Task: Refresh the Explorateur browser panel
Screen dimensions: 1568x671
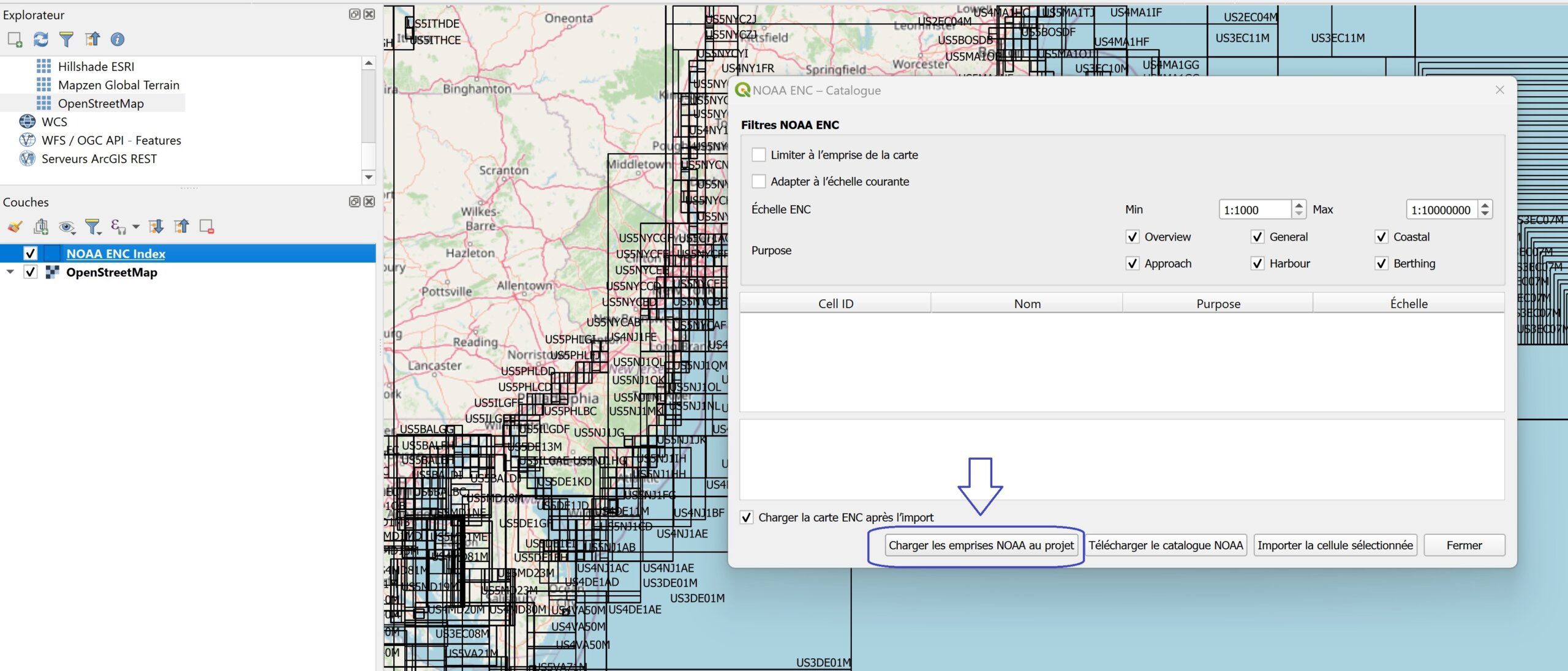Action: click(40, 40)
